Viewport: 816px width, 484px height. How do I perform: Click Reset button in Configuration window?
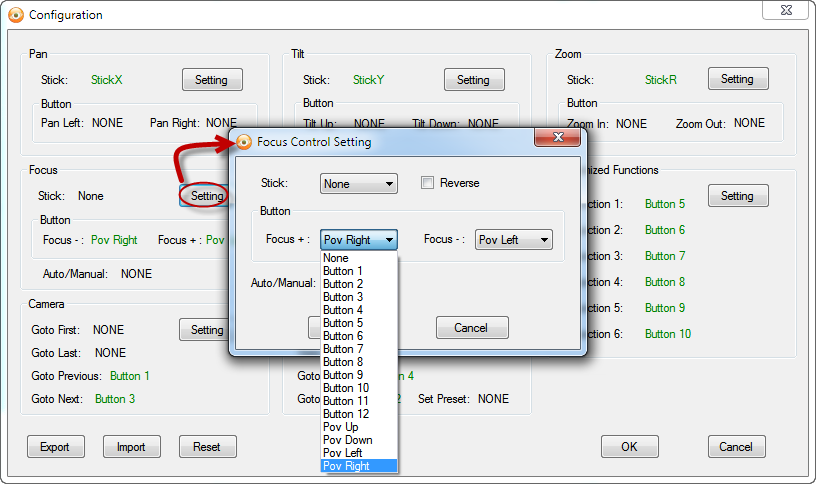pos(207,447)
